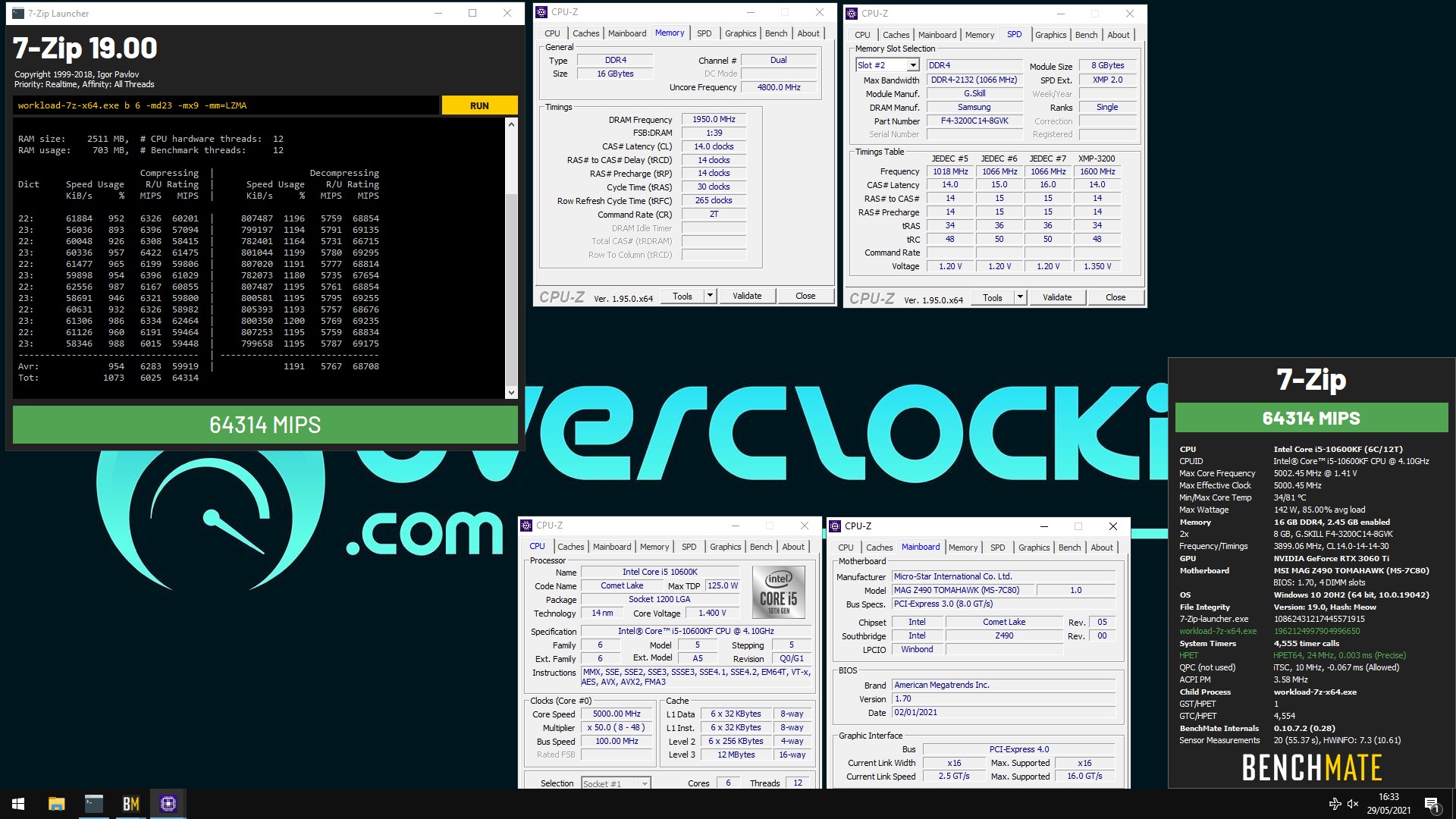Click CAS# Latency 14.0 clocks value
The height and width of the screenshot is (819, 1456).
[714, 146]
